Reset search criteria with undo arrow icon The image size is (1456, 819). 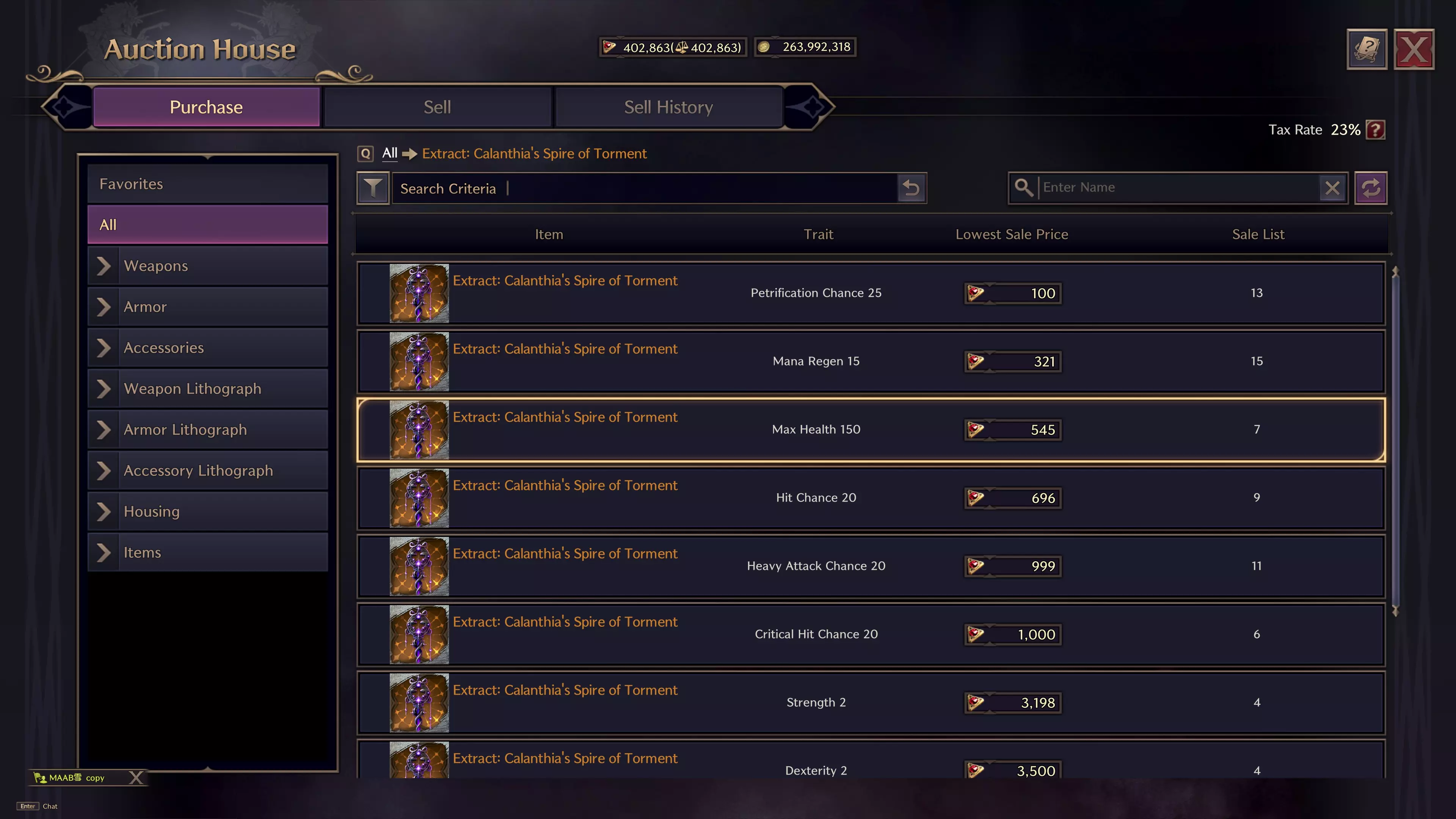[x=911, y=188]
